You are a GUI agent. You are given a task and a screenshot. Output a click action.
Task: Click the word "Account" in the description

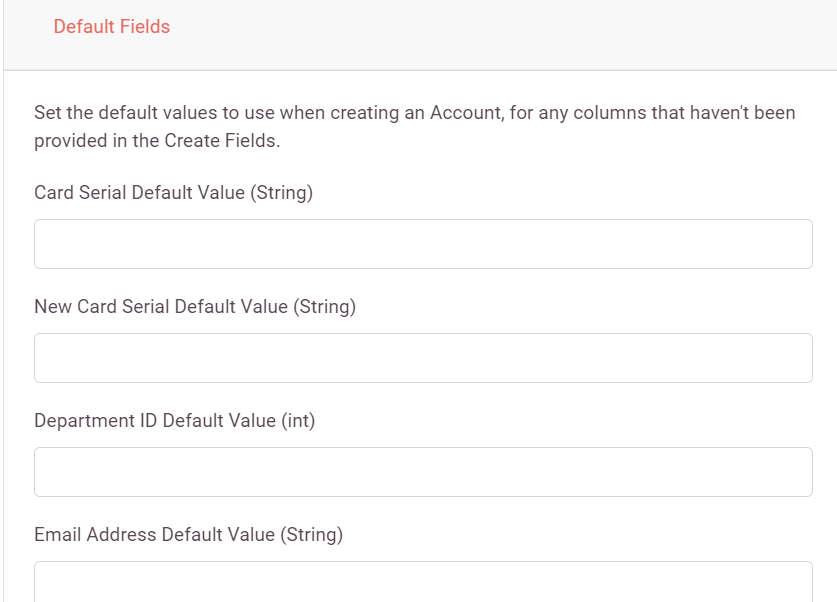coord(465,113)
